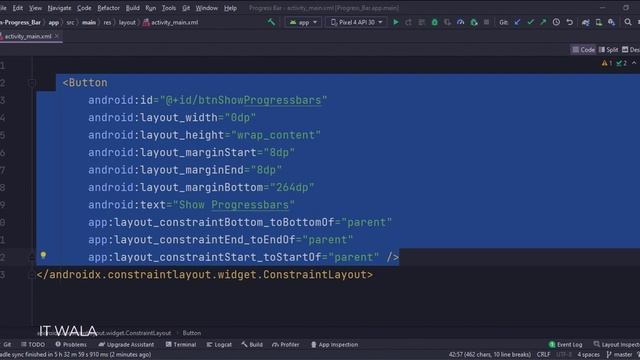Open the Run menu
Viewport: 640px width, 360px height.
click(x=150, y=8)
